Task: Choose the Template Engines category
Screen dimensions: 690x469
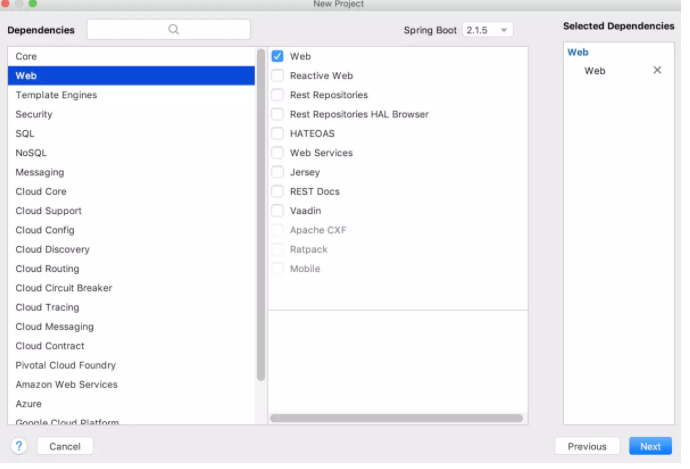Action: point(56,95)
